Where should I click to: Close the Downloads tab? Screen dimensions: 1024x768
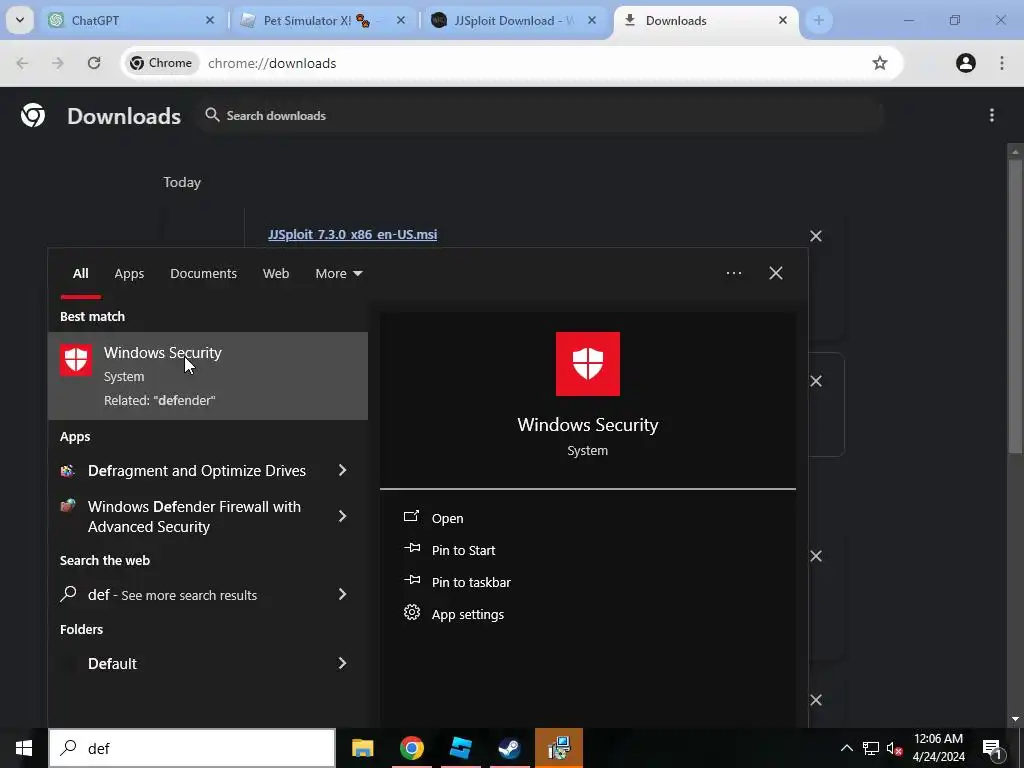pyautogui.click(x=782, y=20)
